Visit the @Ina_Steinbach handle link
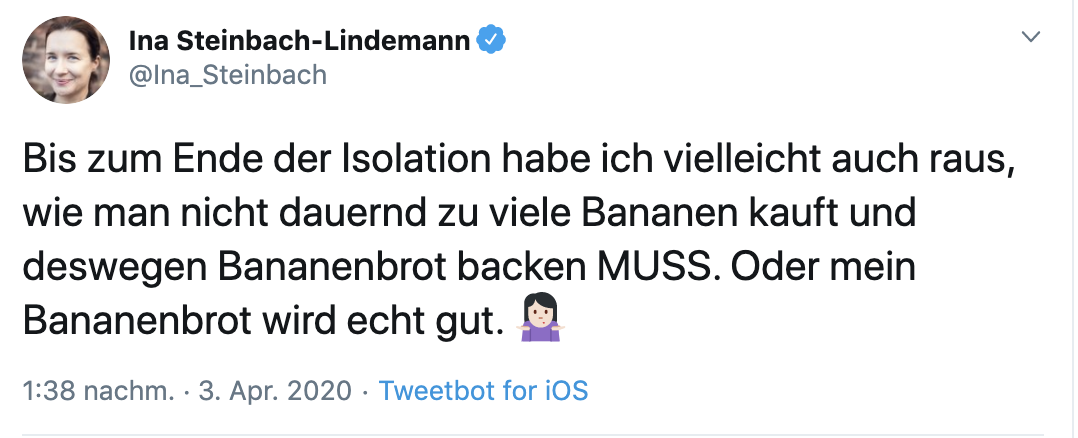1078x438 pixels. 228,75
